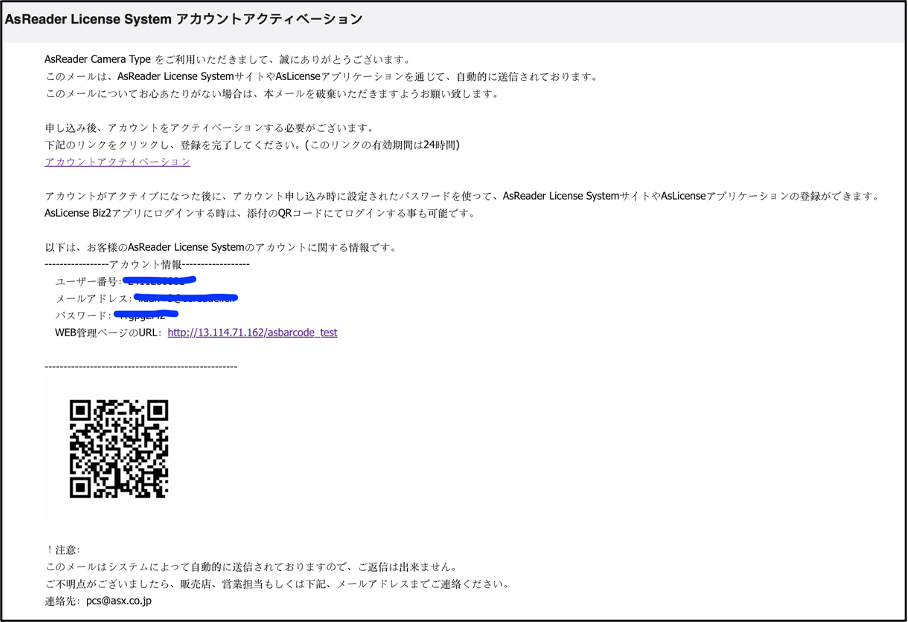Select the redacted パスワード password value
908x622 pixels.
coord(146,313)
